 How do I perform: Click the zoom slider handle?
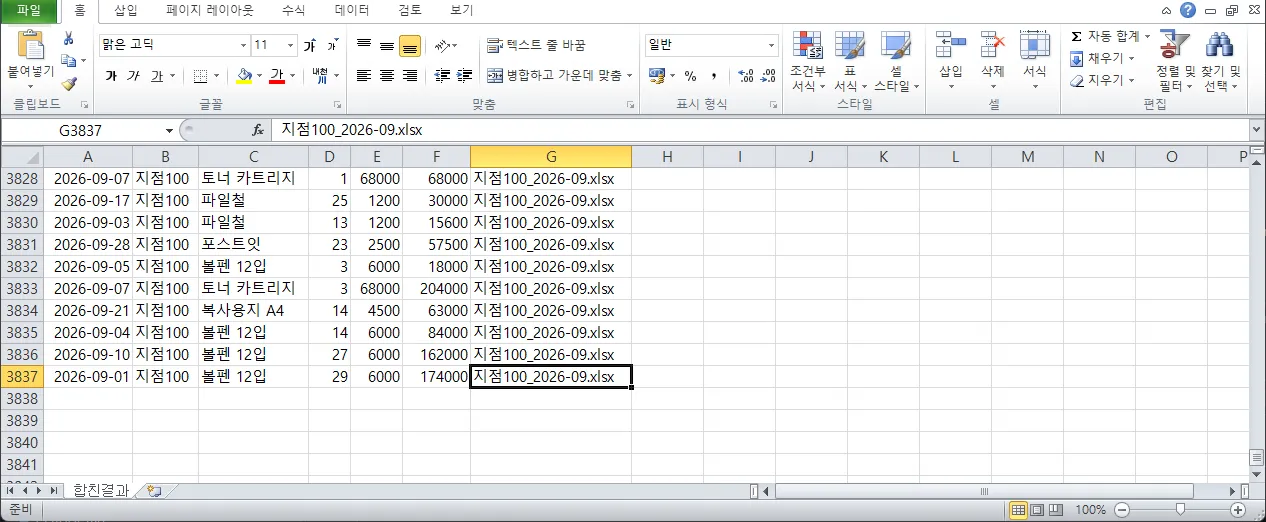[1181, 510]
